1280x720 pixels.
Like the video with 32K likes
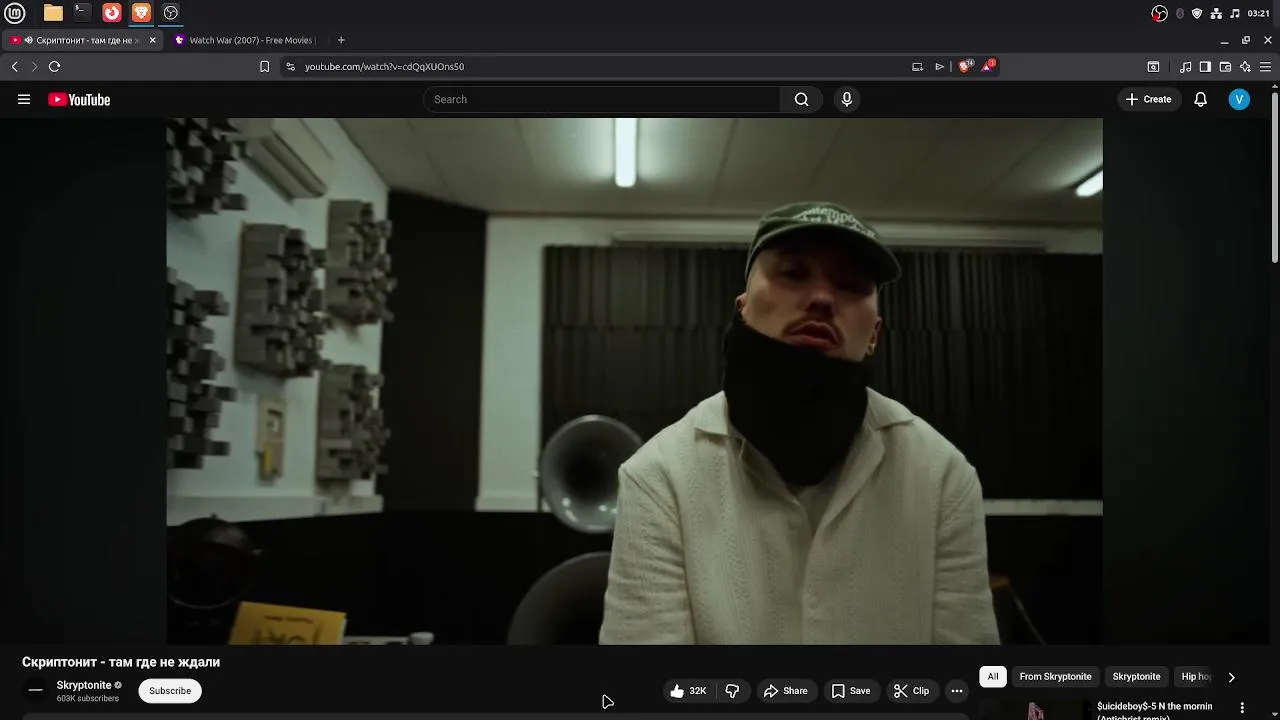click(689, 691)
